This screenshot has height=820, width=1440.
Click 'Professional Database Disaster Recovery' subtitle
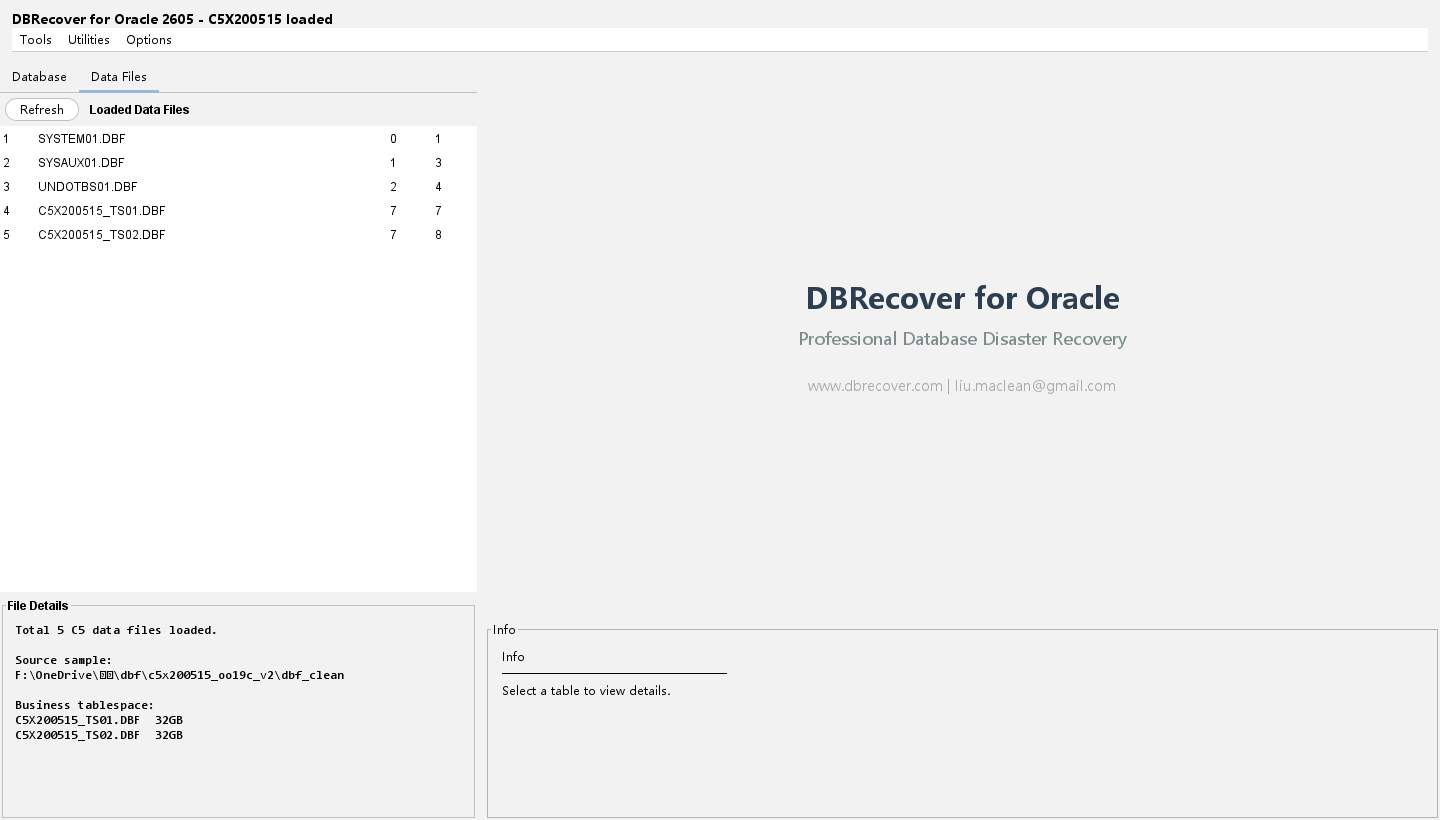[962, 339]
